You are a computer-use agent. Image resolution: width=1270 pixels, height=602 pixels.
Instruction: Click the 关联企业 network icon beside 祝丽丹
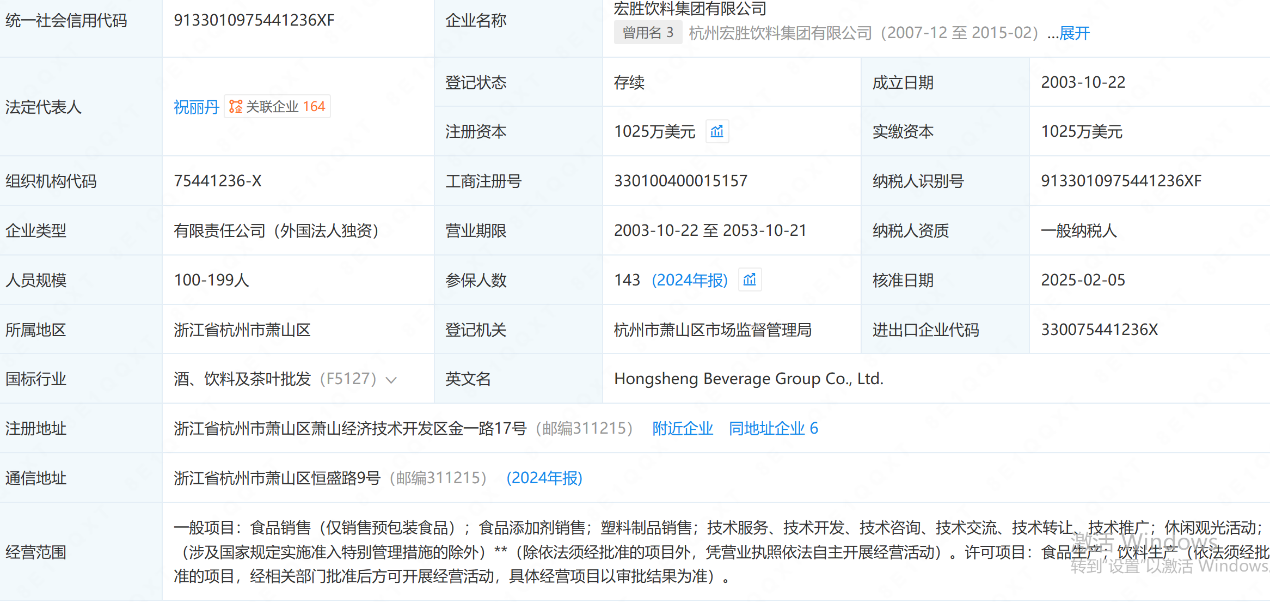coord(236,107)
